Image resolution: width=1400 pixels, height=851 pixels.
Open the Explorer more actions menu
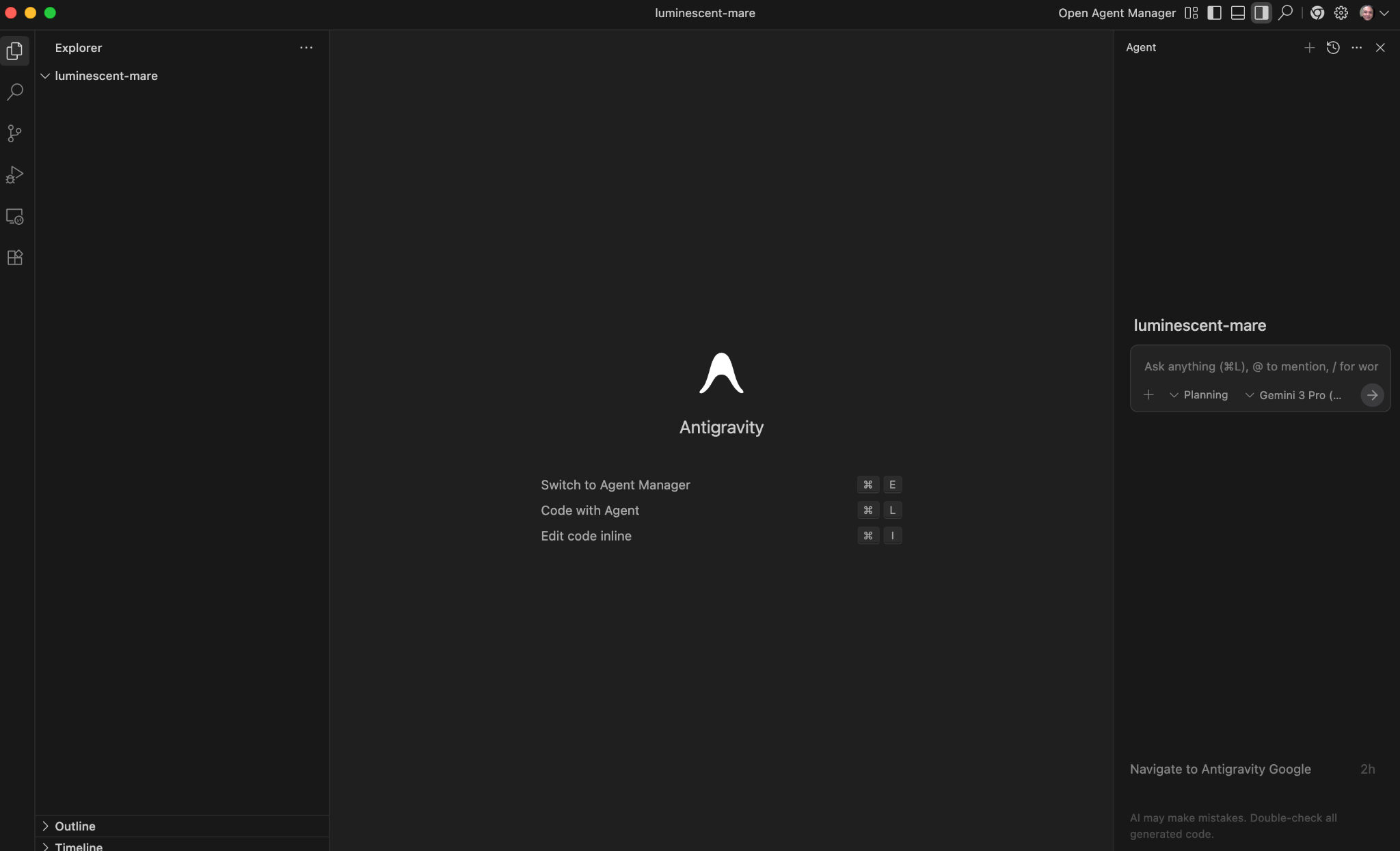click(305, 47)
